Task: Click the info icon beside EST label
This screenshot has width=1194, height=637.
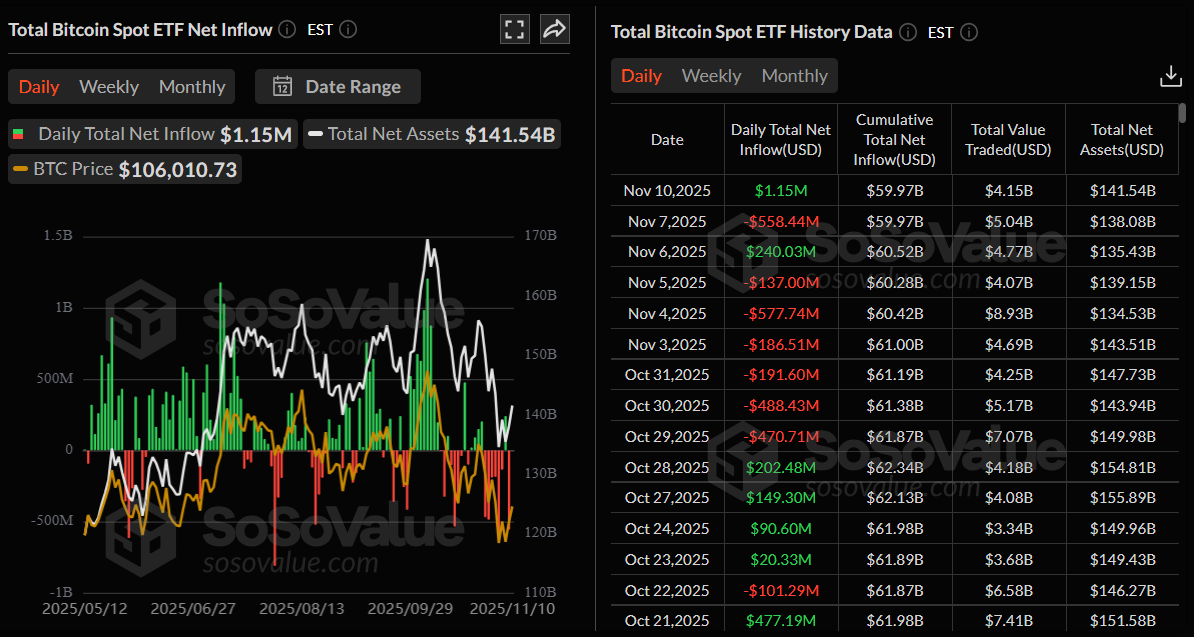Action: click(x=347, y=30)
